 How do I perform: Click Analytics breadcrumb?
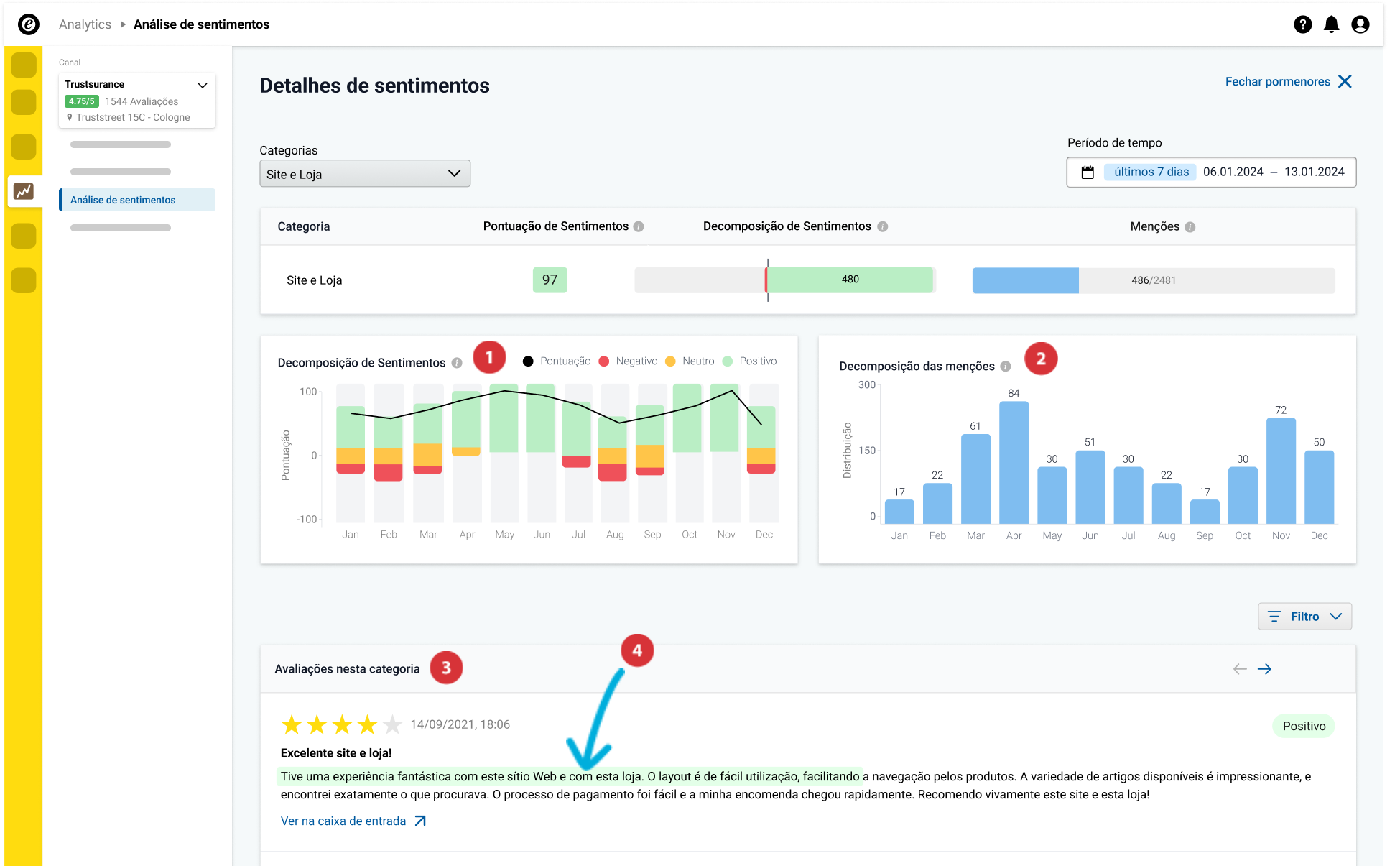pyautogui.click(x=85, y=24)
